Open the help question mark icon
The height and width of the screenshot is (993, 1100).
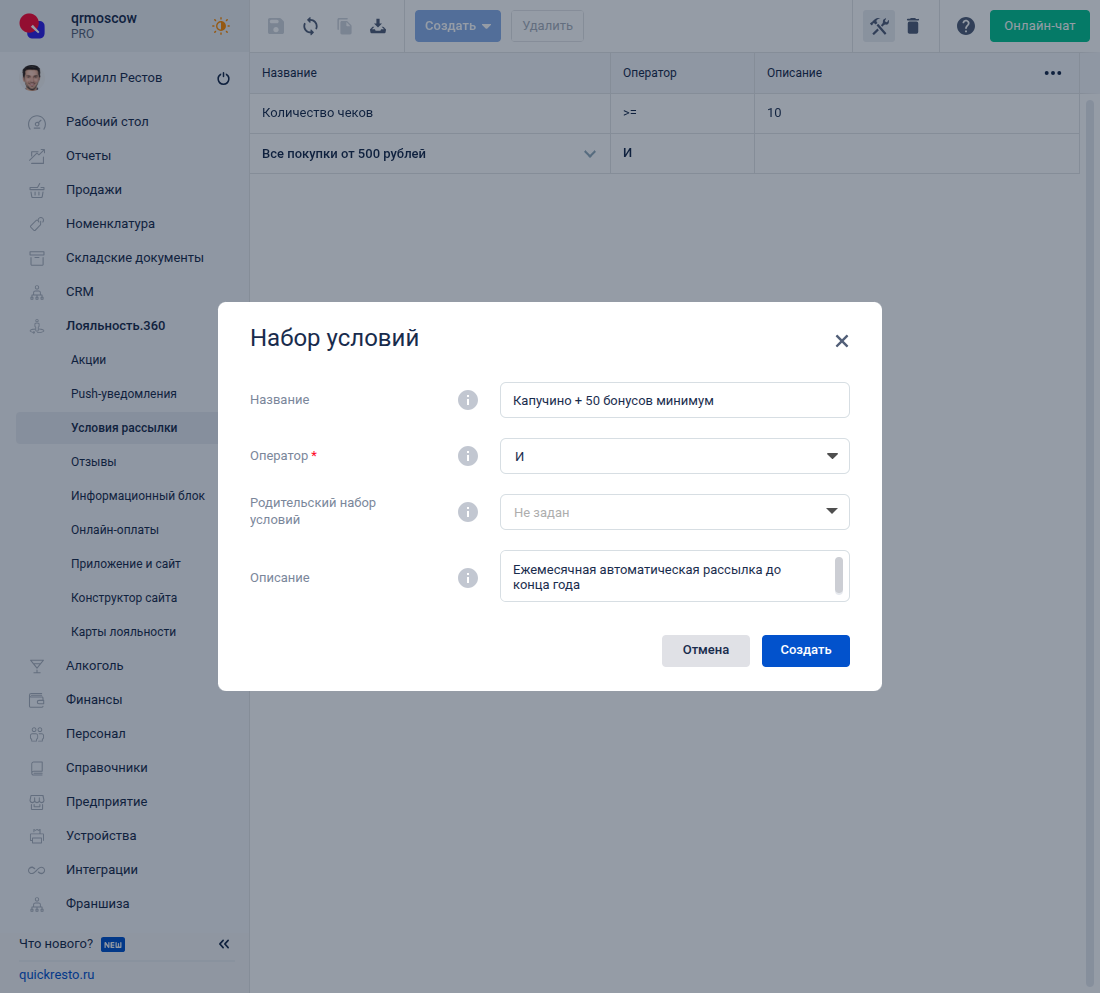click(x=965, y=26)
